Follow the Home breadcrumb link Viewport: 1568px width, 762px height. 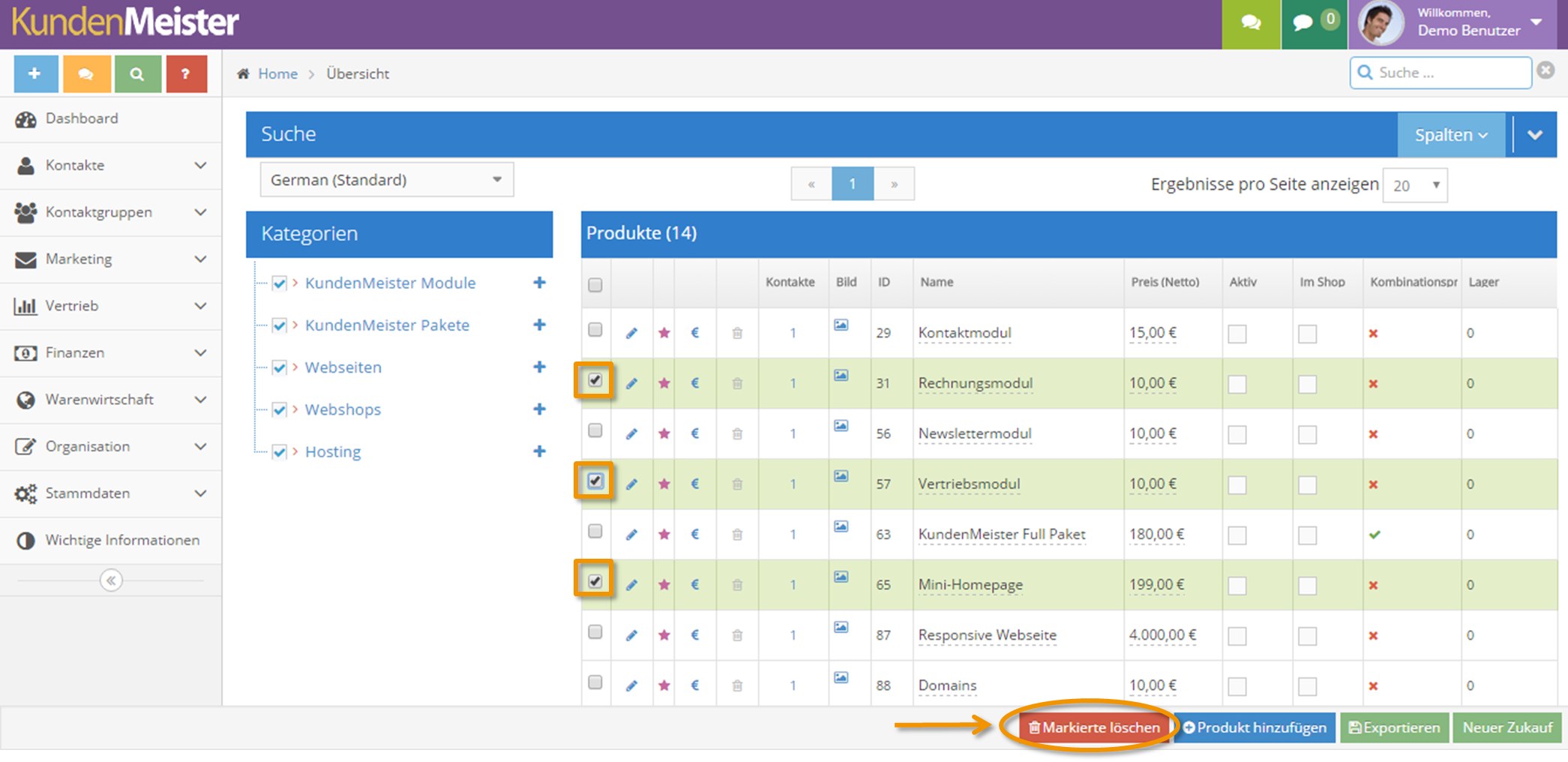click(x=277, y=73)
